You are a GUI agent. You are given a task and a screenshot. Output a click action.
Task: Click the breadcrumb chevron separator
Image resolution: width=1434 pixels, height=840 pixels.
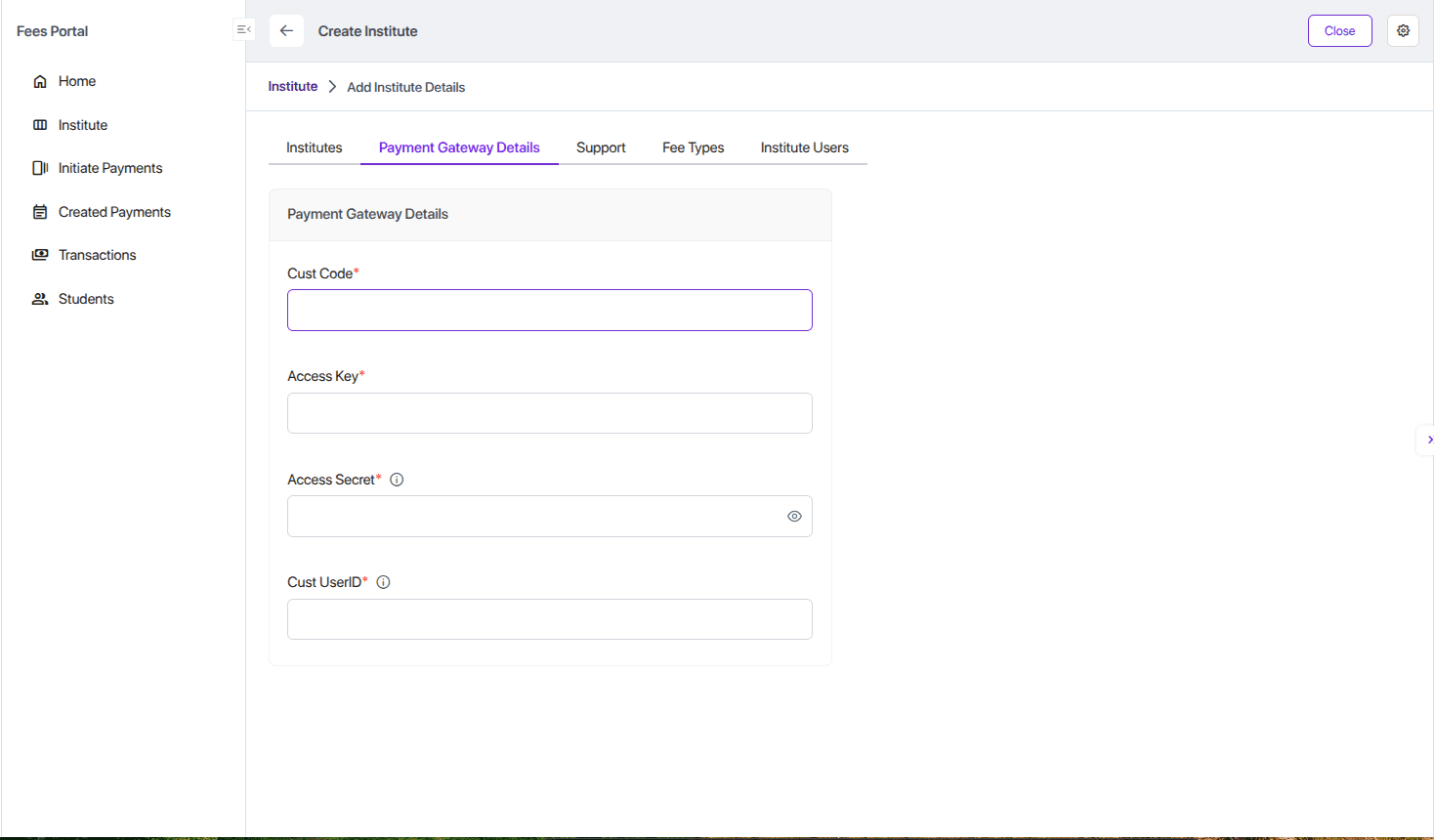(x=332, y=87)
